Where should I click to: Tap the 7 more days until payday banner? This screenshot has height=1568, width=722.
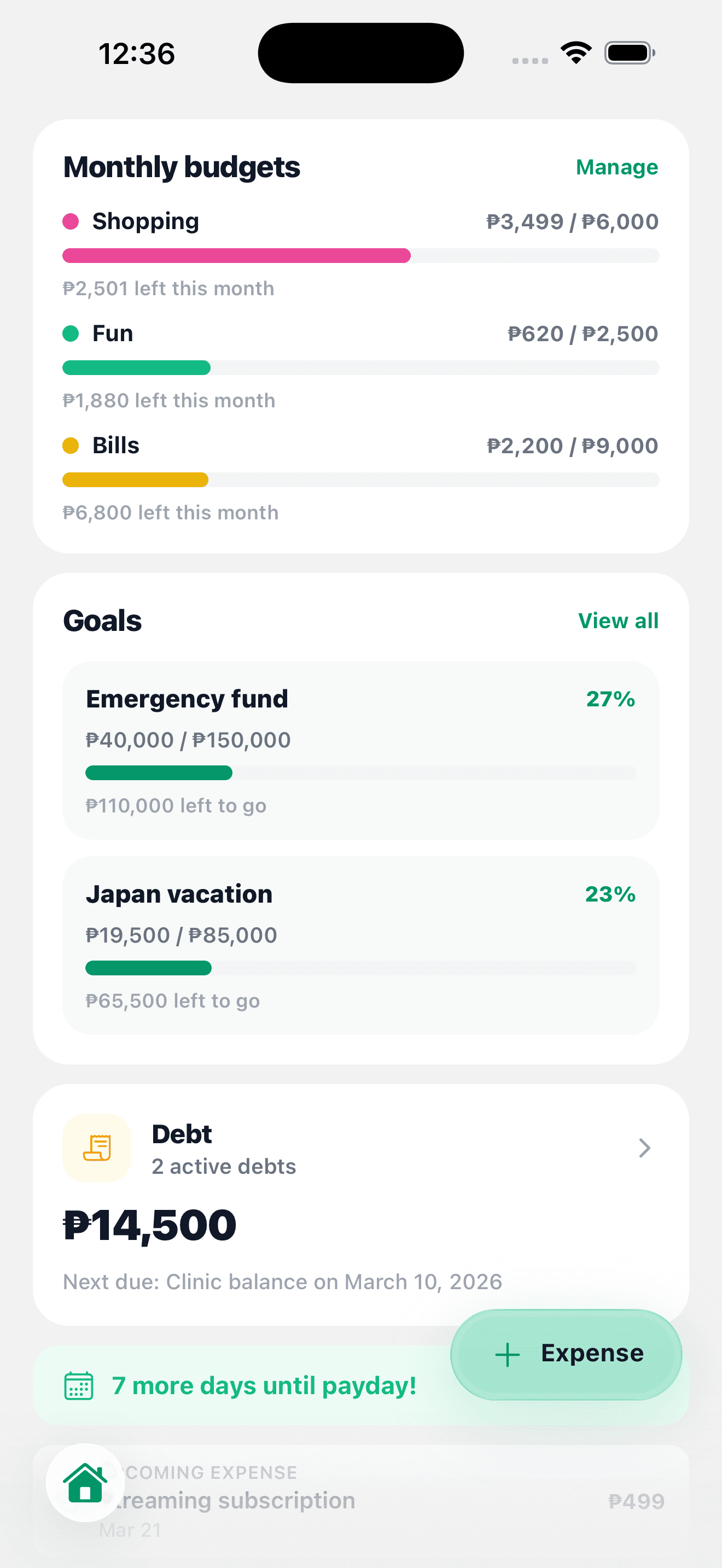[x=243, y=1386]
